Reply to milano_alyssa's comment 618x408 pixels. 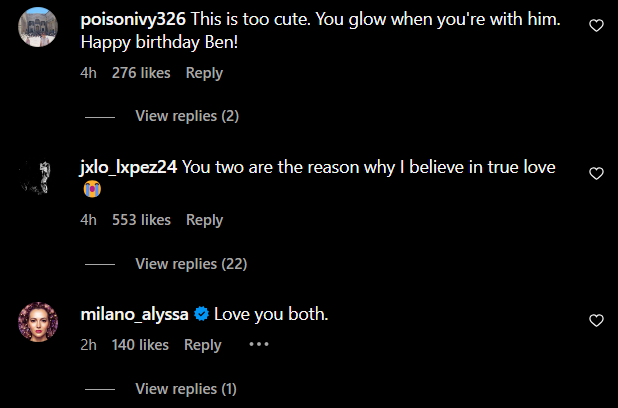pos(203,345)
